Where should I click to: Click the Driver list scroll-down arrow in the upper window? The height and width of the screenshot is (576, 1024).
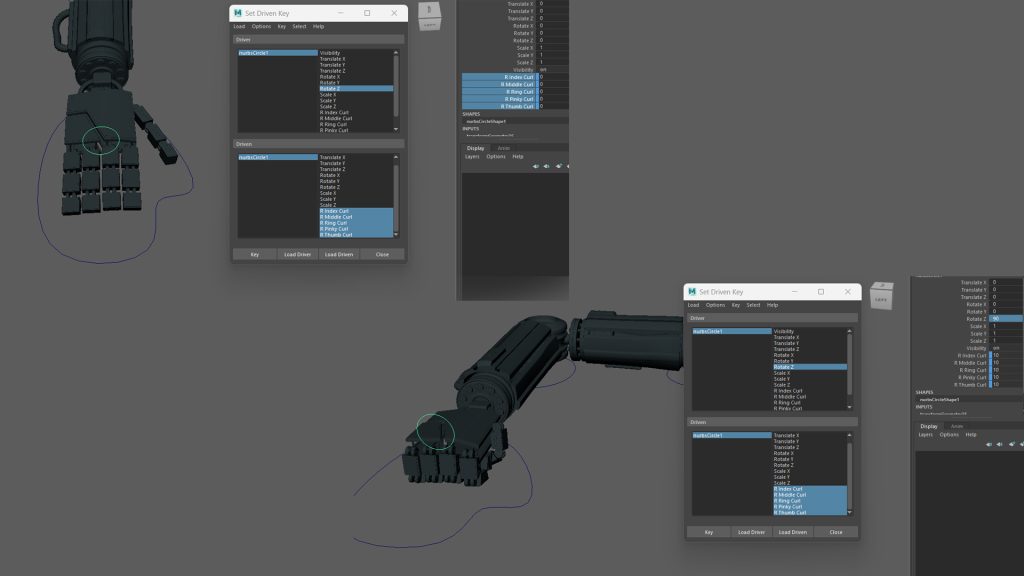tap(396, 129)
